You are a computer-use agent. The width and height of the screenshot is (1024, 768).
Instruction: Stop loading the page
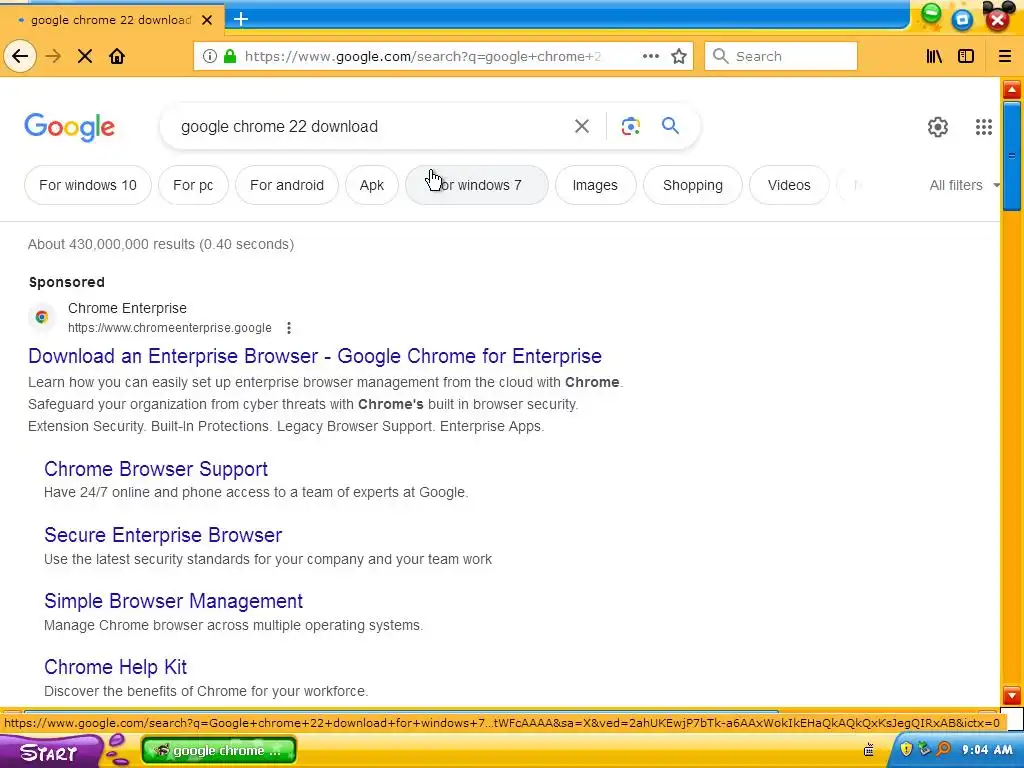pos(85,56)
